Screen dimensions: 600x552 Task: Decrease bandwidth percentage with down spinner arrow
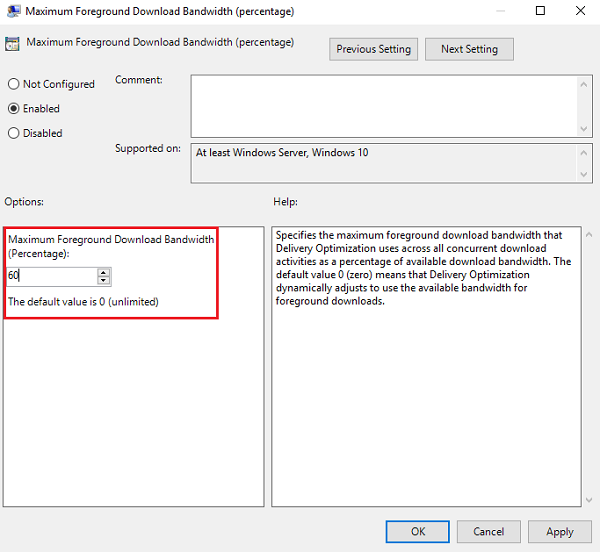(103, 280)
